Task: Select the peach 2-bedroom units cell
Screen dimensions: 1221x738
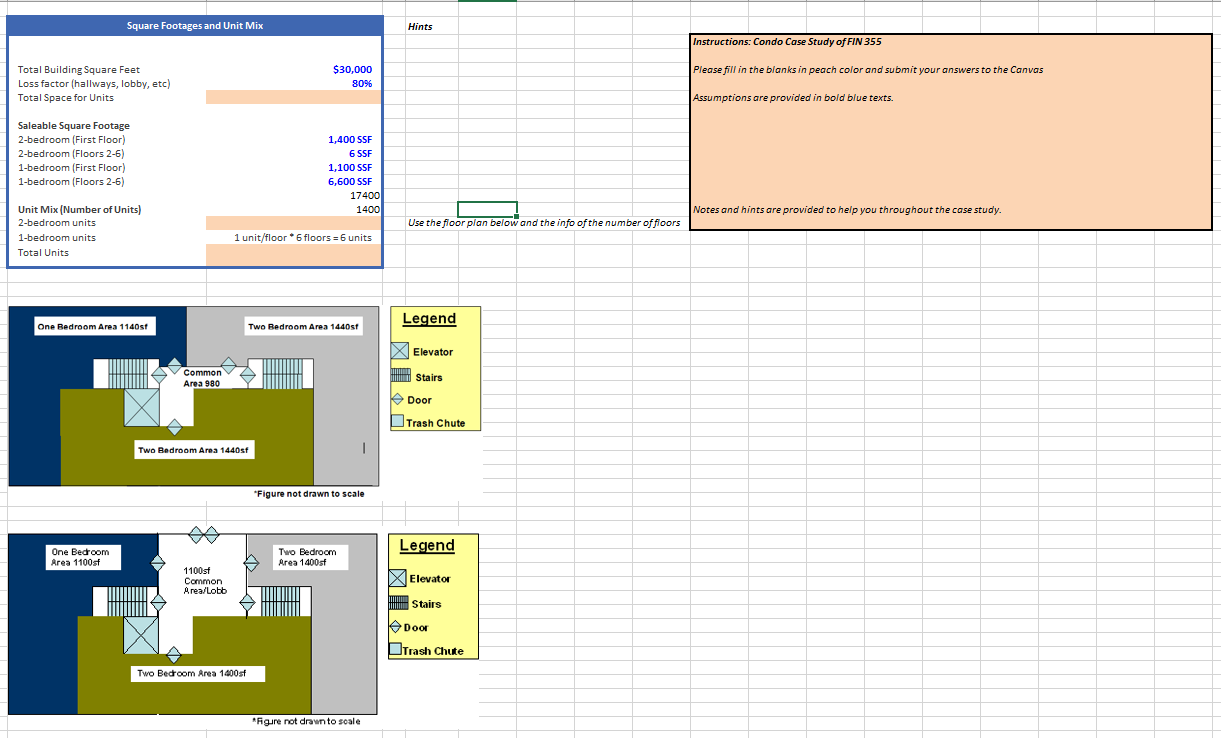Action: pyautogui.click(x=293, y=223)
